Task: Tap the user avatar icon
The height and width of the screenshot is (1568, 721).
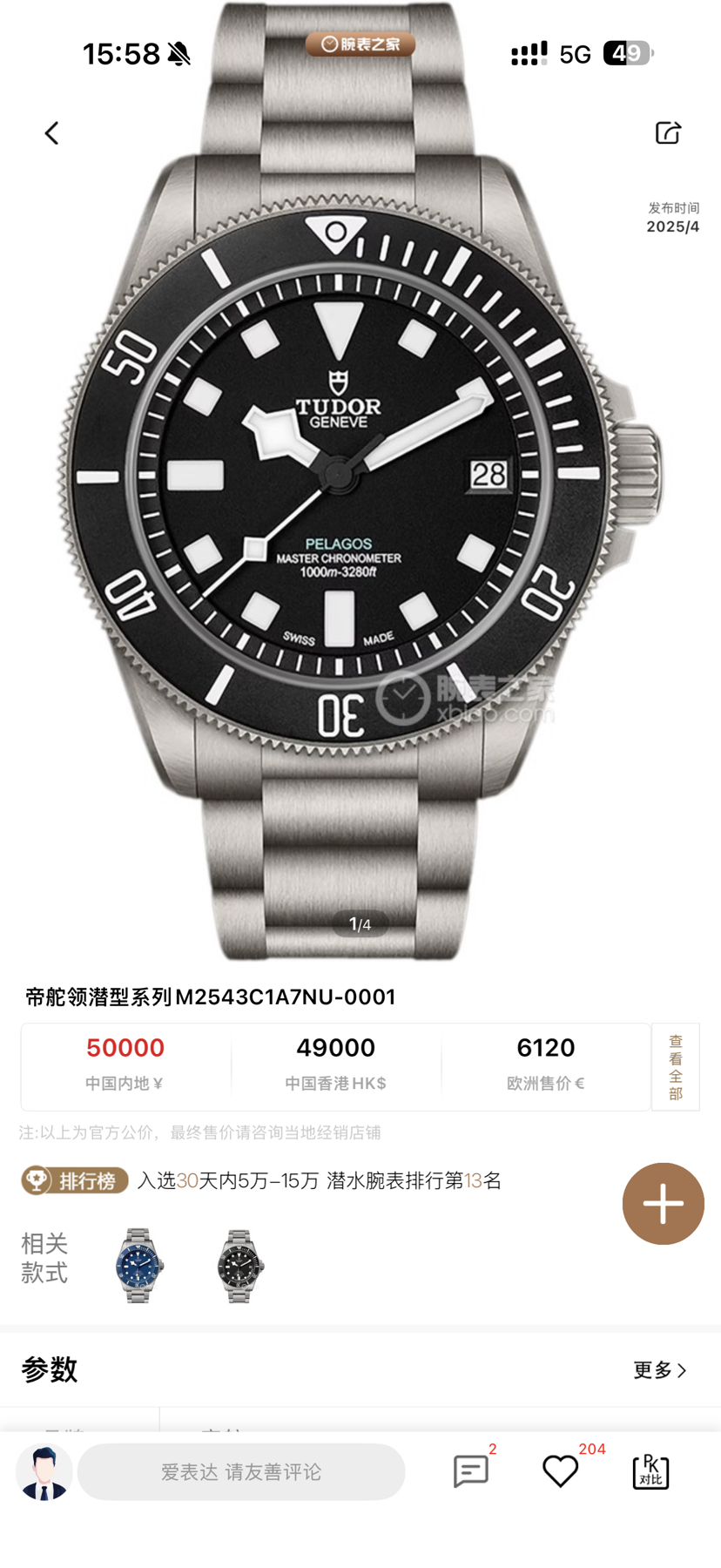Action: click(44, 1471)
